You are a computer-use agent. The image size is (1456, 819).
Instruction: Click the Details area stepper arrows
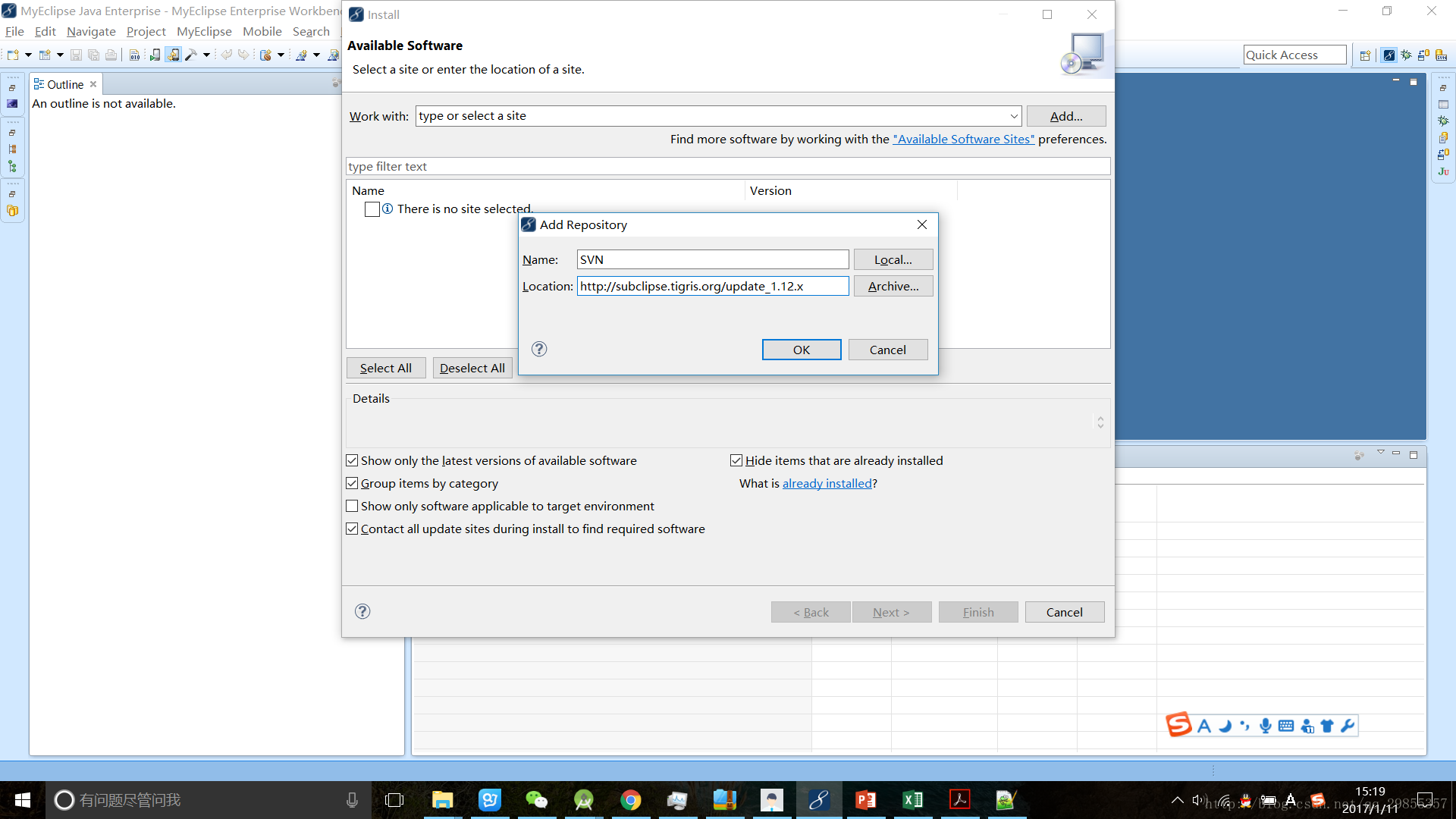(x=1100, y=422)
